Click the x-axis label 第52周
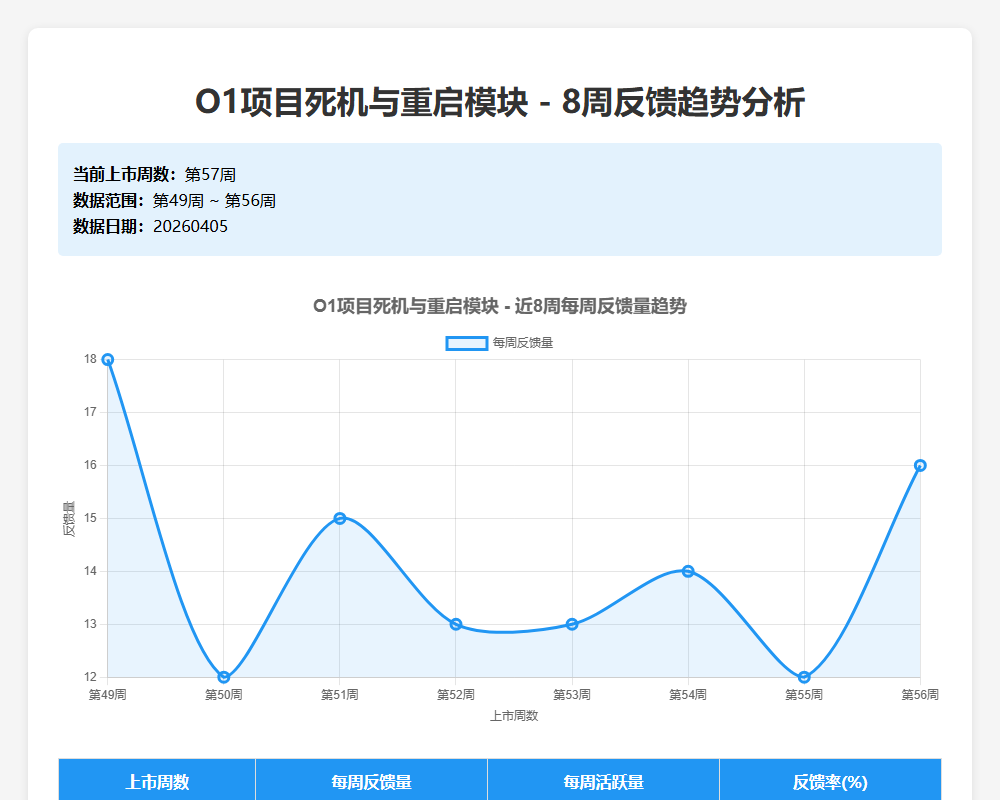The width and height of the screenshot is (1000, 800). pyautogui.click(x=456, y=694)
